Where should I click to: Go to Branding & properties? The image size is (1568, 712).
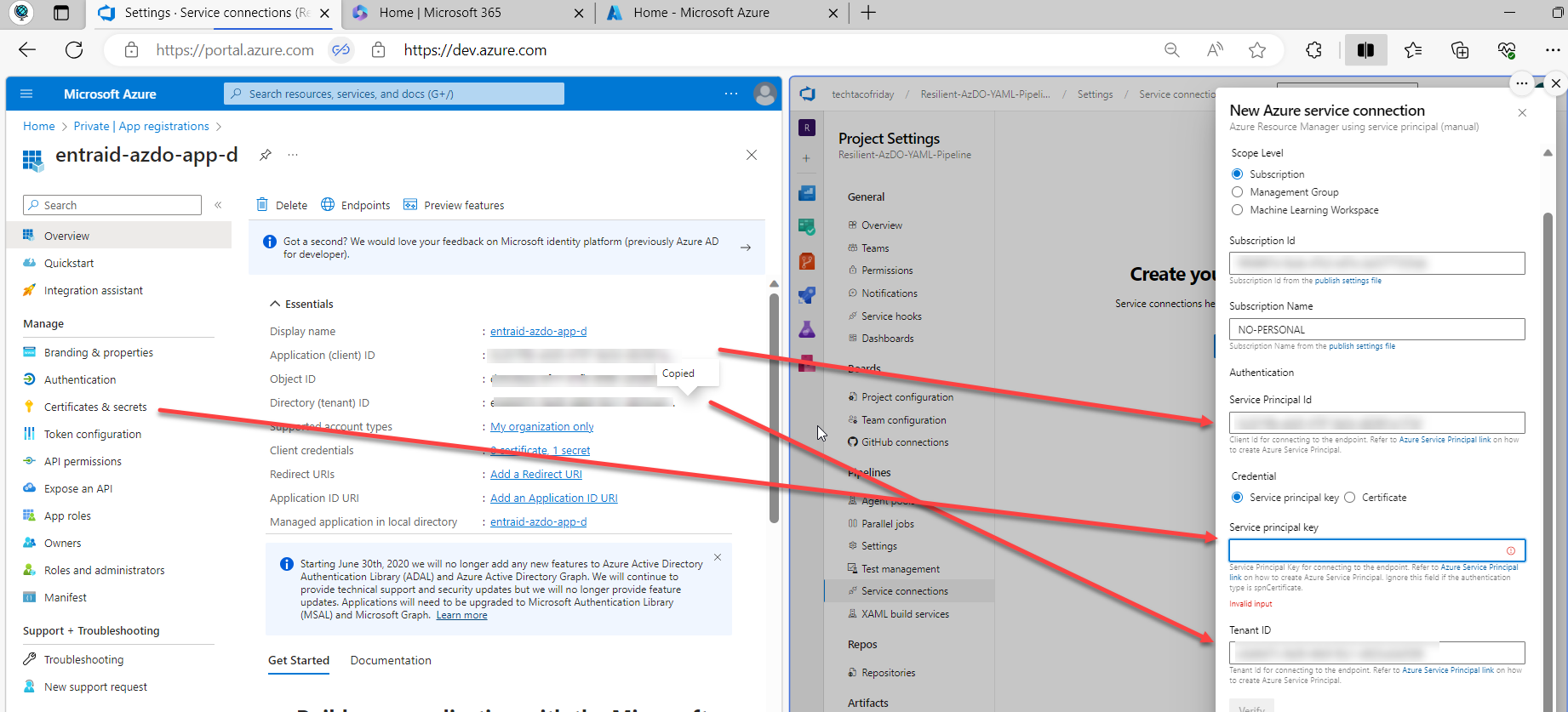[x=99, y=352]
